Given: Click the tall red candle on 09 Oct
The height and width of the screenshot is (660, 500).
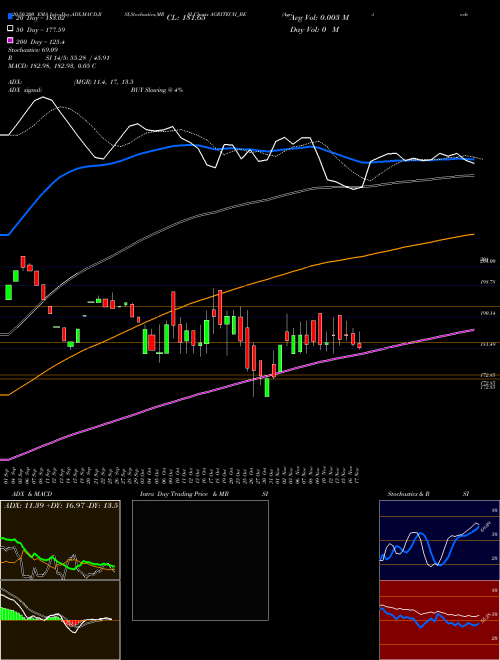Looking at the screenshot, I should 173,309.
